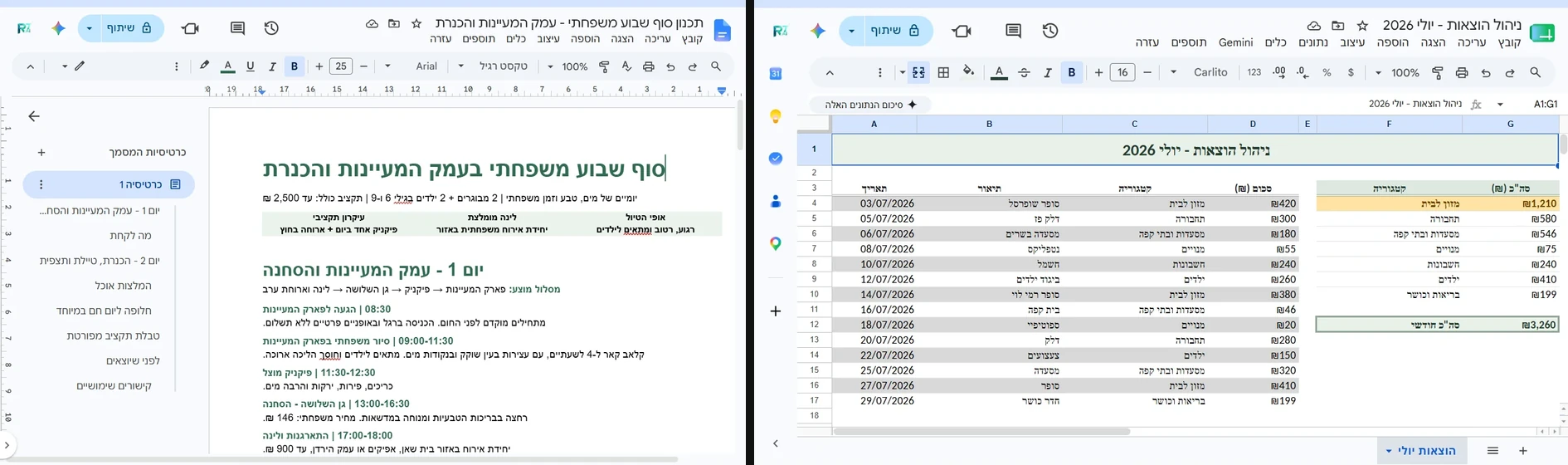Screen dimensions: 1568x465
Task: Open the all sheets list
Action: [1493, 451]
